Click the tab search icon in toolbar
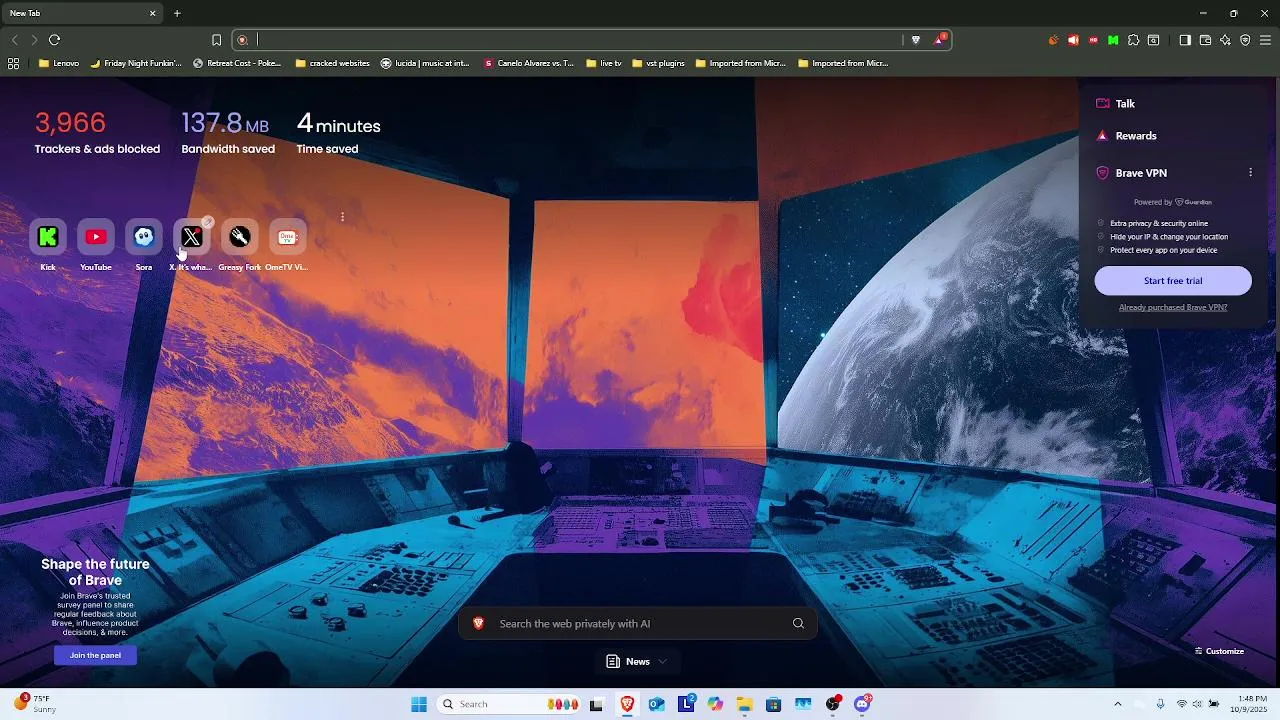Viewport: 1280px width, 720px height. (x=1153, y=40)
